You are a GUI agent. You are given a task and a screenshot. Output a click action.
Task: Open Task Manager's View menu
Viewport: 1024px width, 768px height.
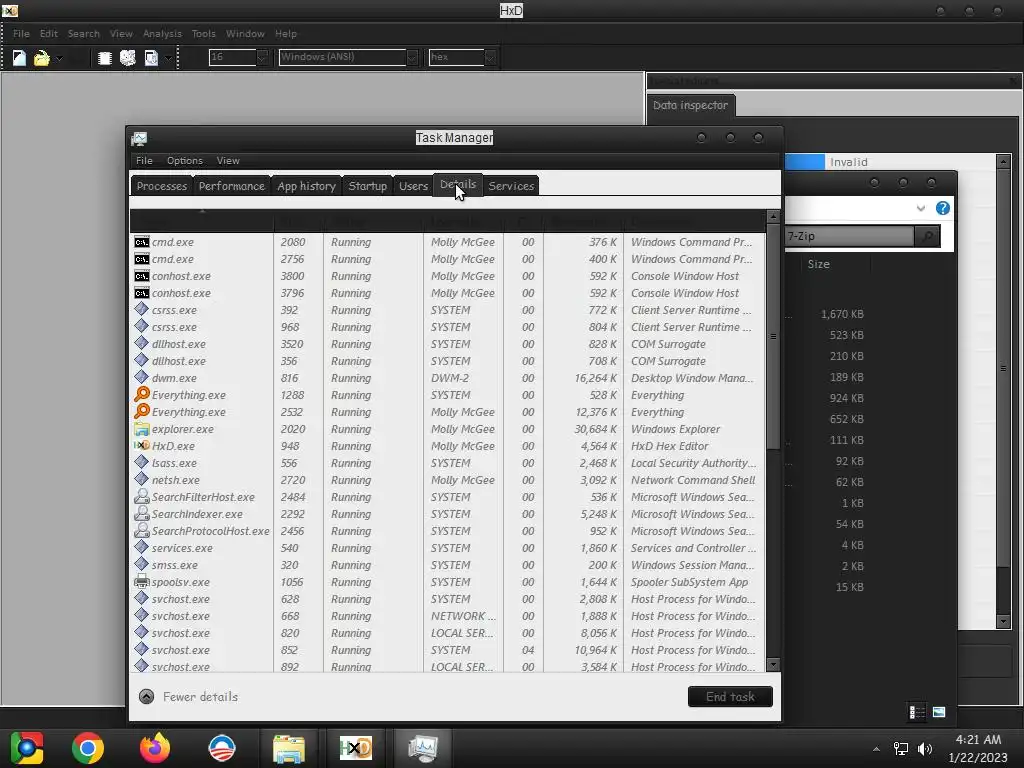[x=228, y=161]
